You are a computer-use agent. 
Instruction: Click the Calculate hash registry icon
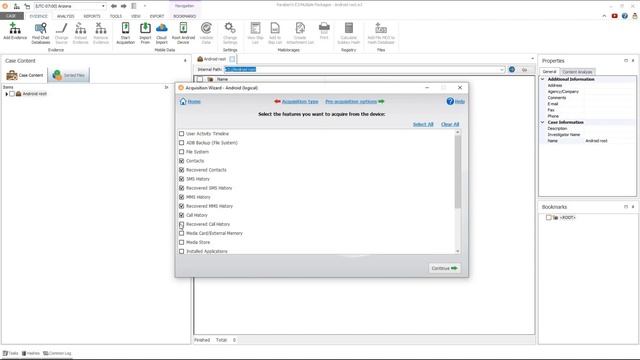click(349, 29)
